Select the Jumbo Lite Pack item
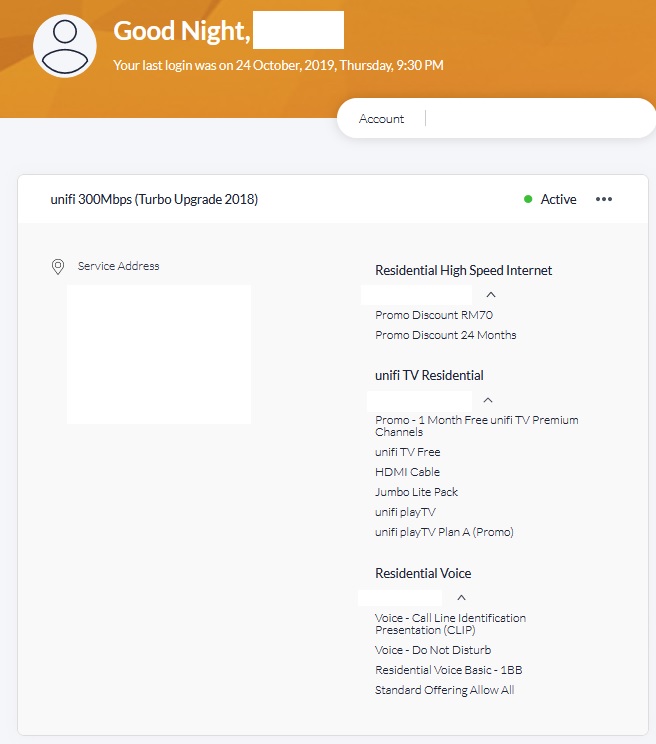Viewport: 656px width, 744px height. pyautogui.click(x=416, y=492)
